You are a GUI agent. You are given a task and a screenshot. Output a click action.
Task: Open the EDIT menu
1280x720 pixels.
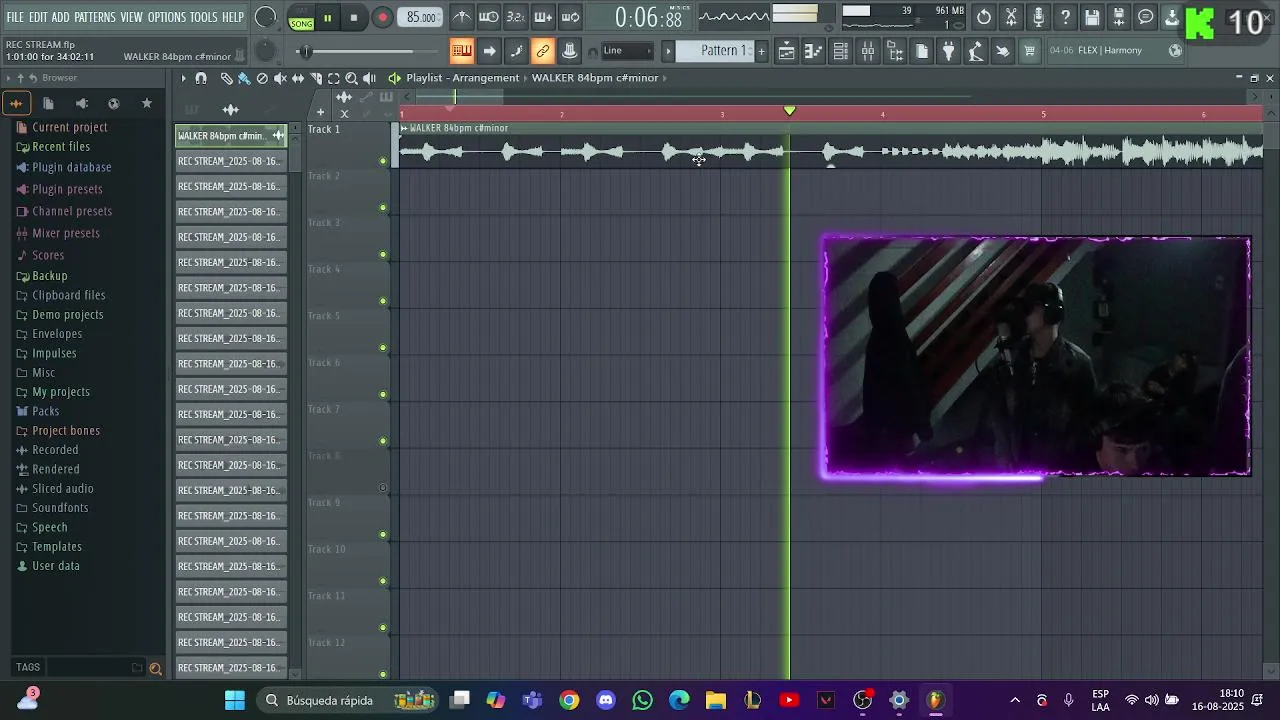(x=38, y=17)
